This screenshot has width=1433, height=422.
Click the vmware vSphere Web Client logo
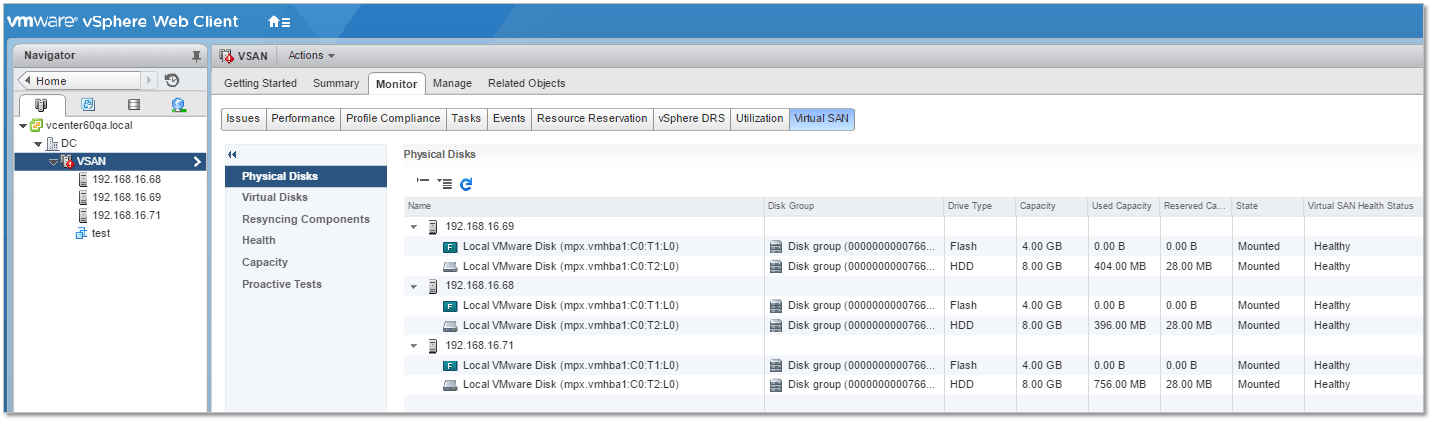click(124, 21)
